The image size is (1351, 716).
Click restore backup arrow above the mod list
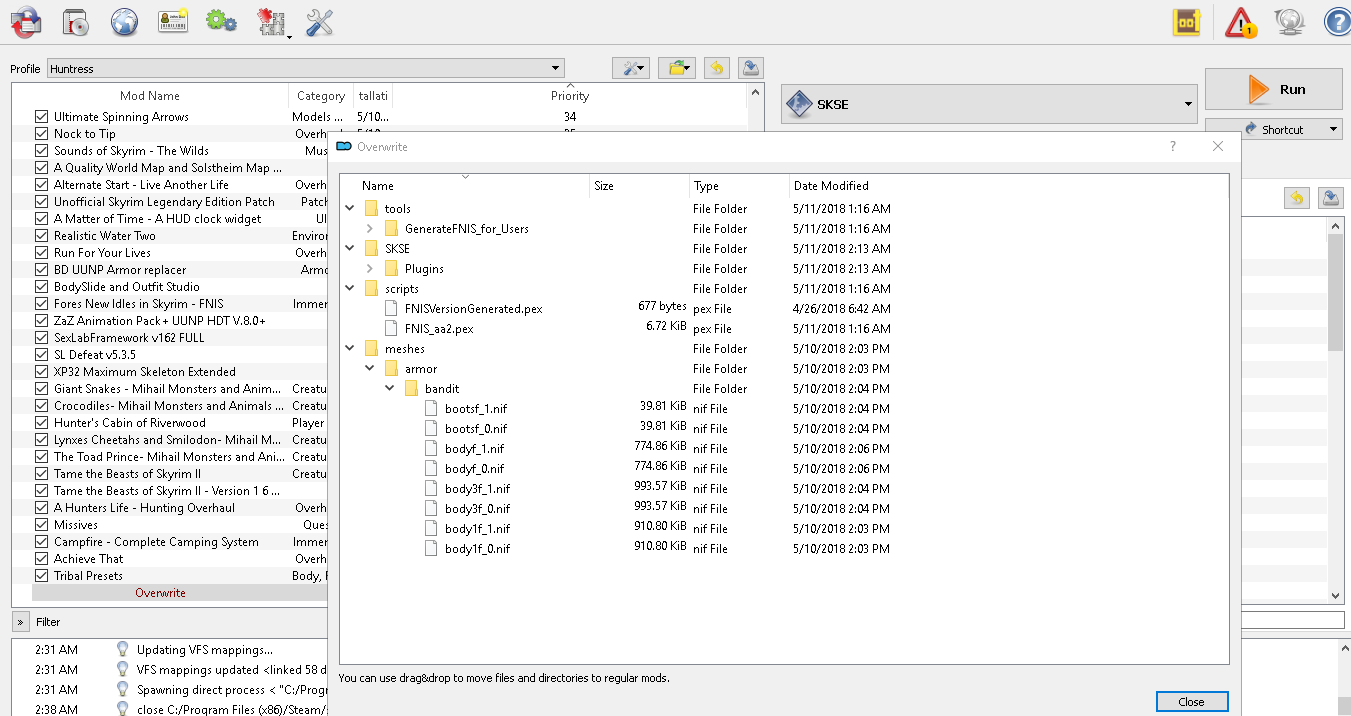coord(716,68)
